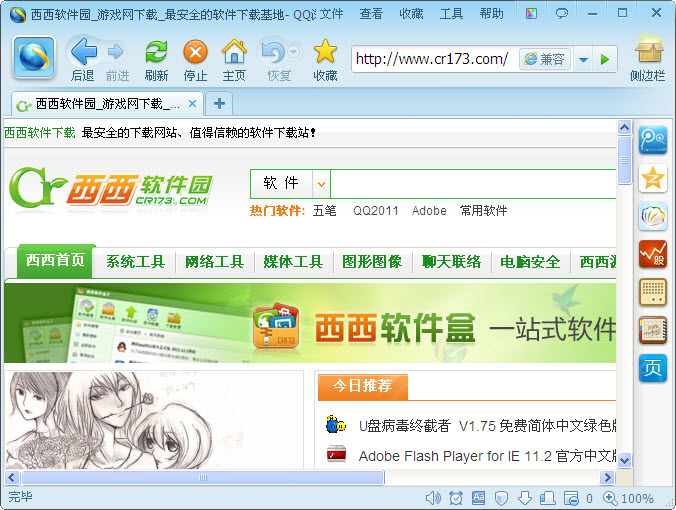
Task: Click the Forward (前进) arrow
Action: (x=116, y=52)
